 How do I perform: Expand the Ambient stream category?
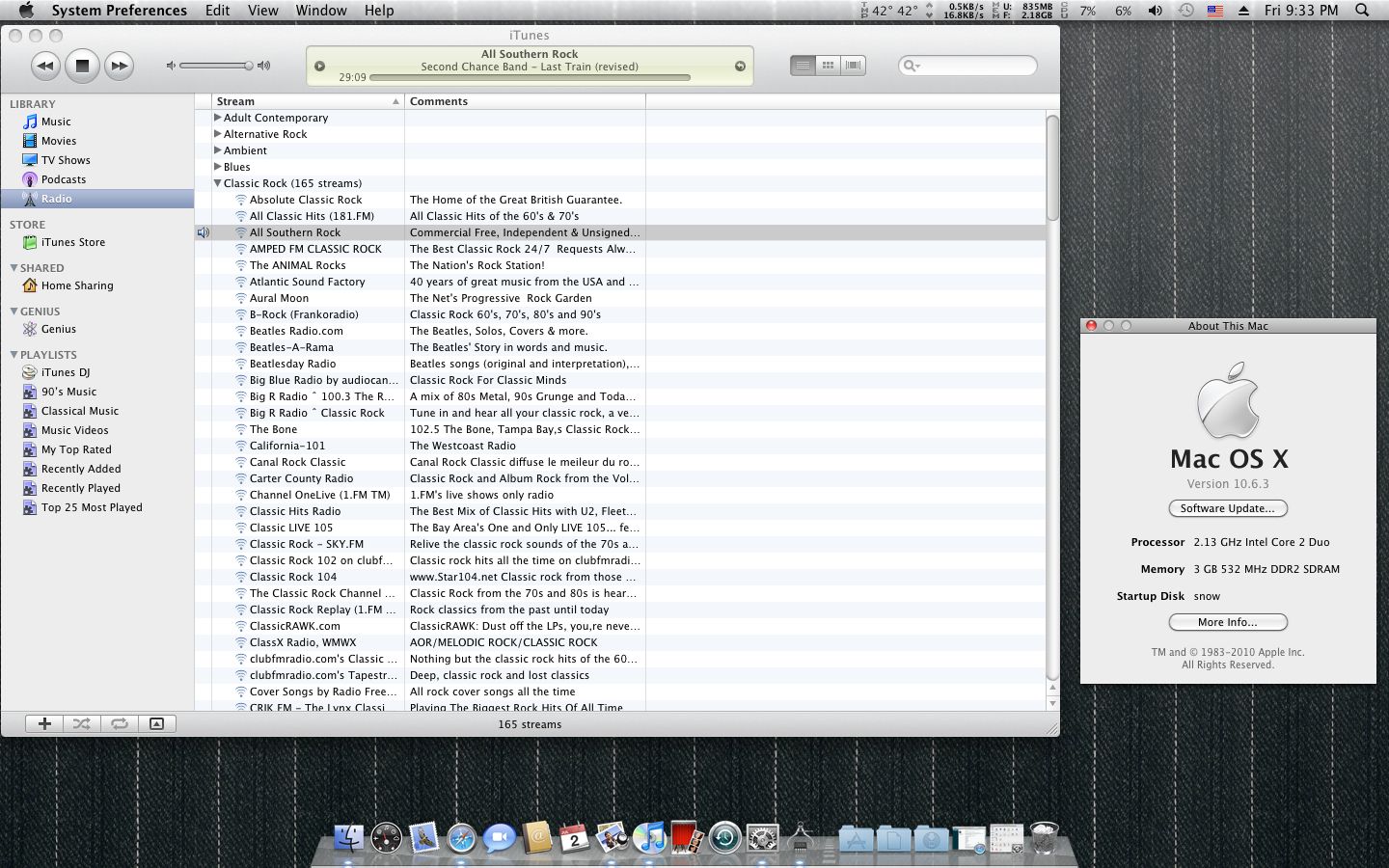point(218,150)
